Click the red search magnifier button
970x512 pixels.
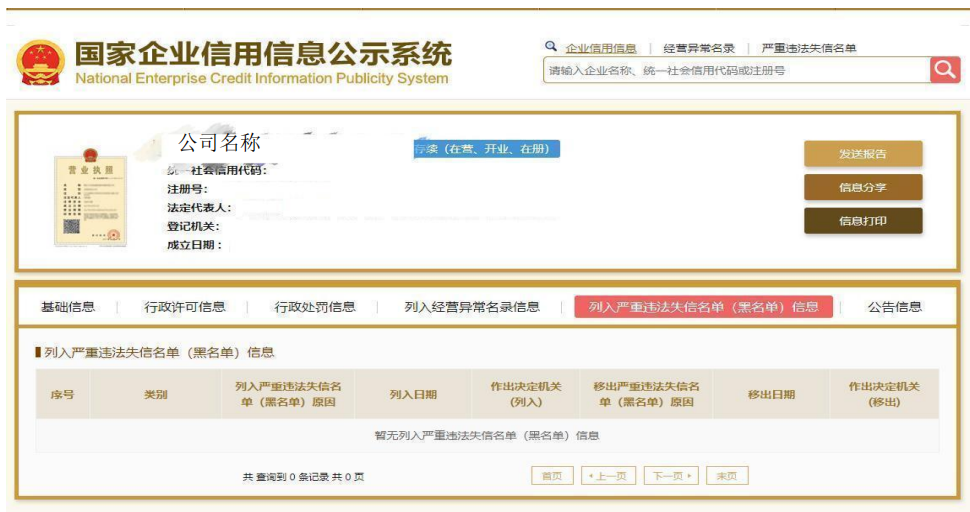click(x=945, y=70)
